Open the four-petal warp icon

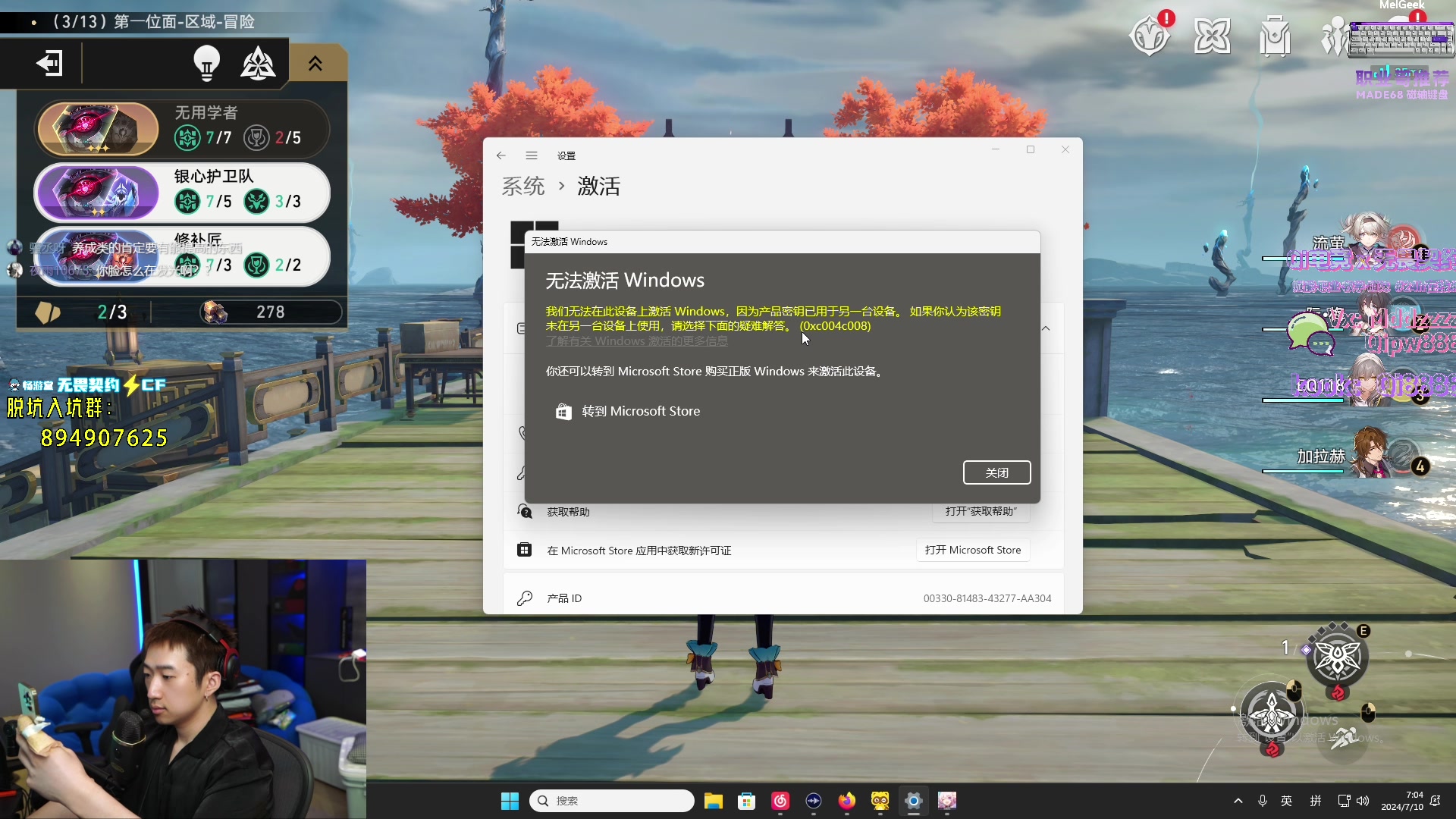pyautogui.click(x=1212, y=36)
